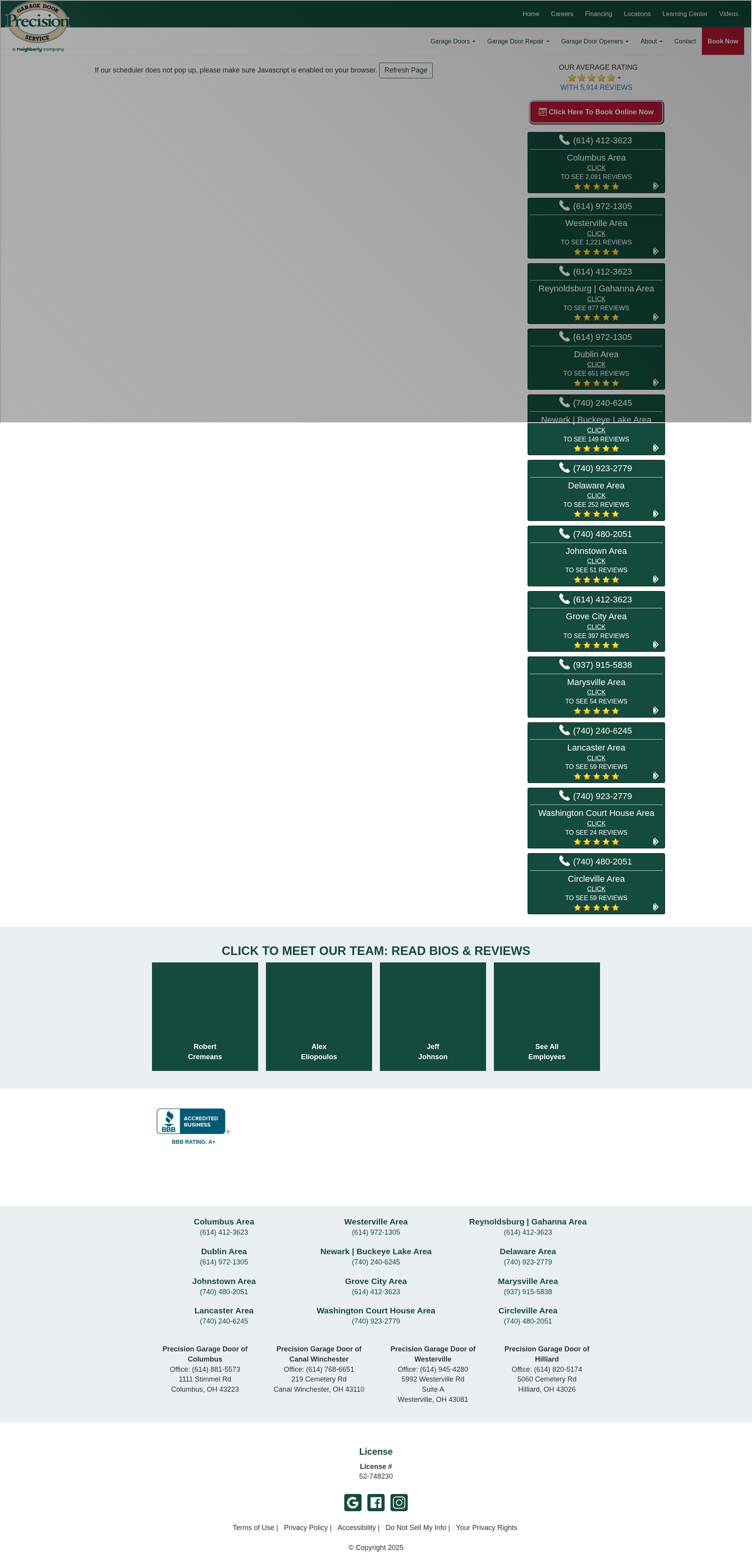752x1568 pixels.
Task: Click the phone icon on the Circleville Area card
Action: (x=565, y=861)
